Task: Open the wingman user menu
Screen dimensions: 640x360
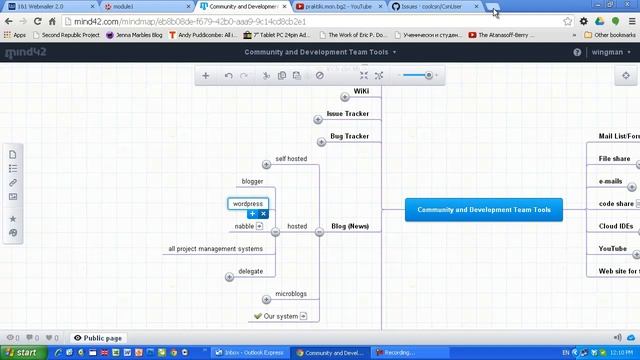Action: point(611,52)
